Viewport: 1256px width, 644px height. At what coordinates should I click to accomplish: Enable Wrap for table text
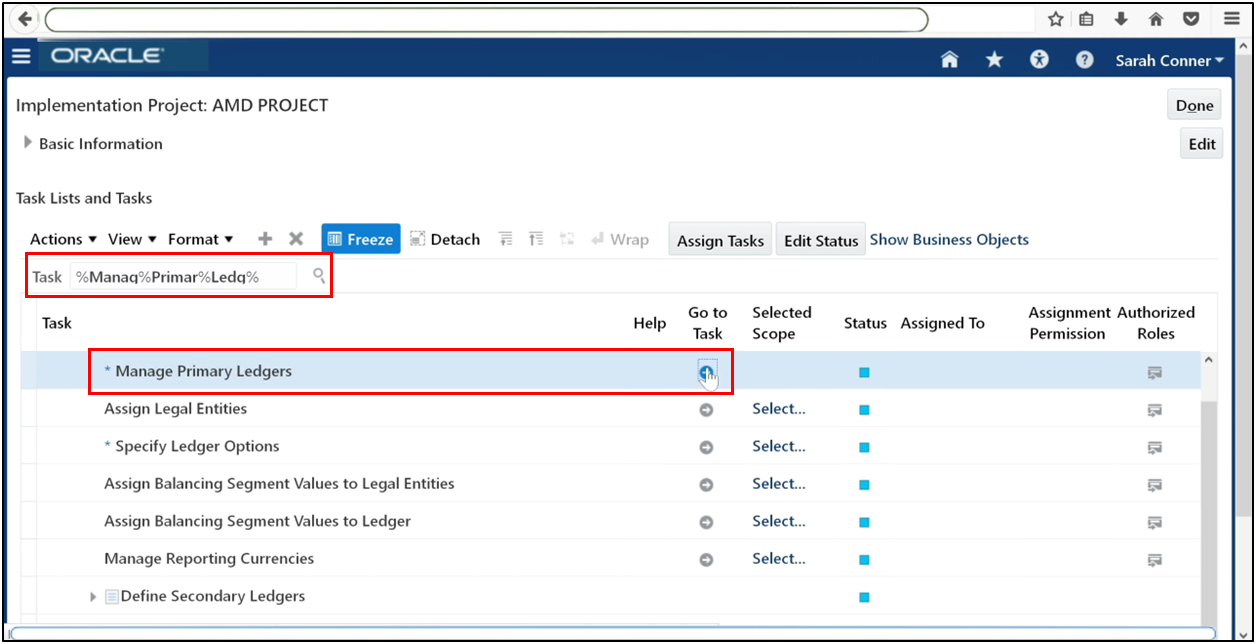(620, 239)
